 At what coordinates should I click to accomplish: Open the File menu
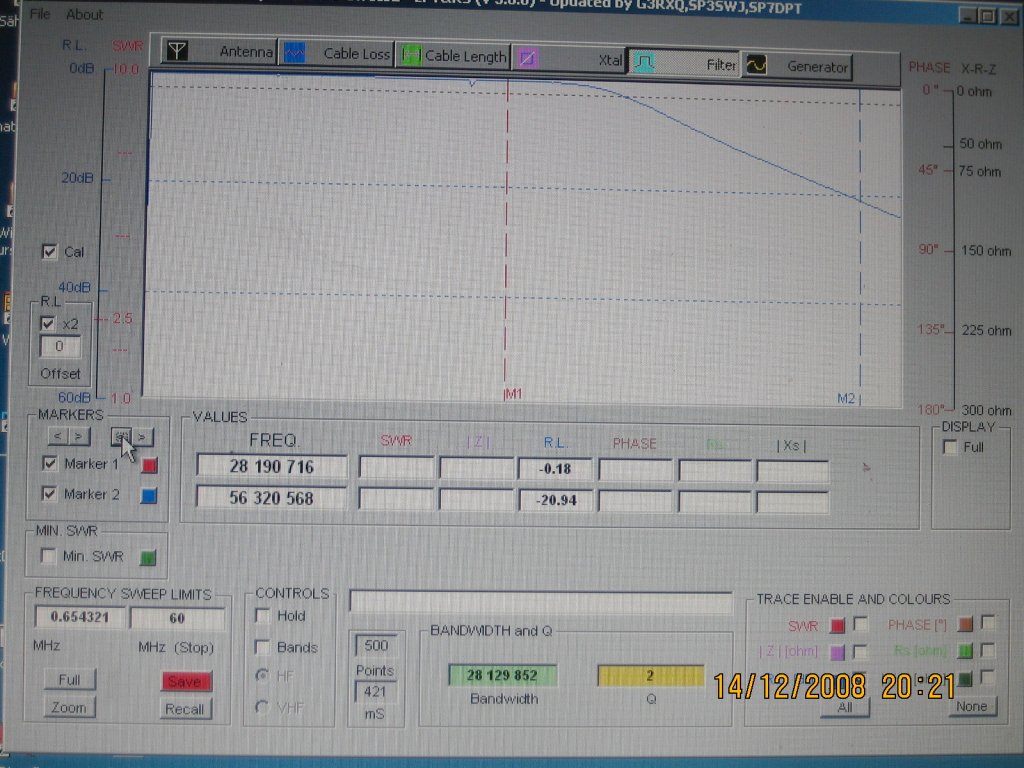coord(40,14)
